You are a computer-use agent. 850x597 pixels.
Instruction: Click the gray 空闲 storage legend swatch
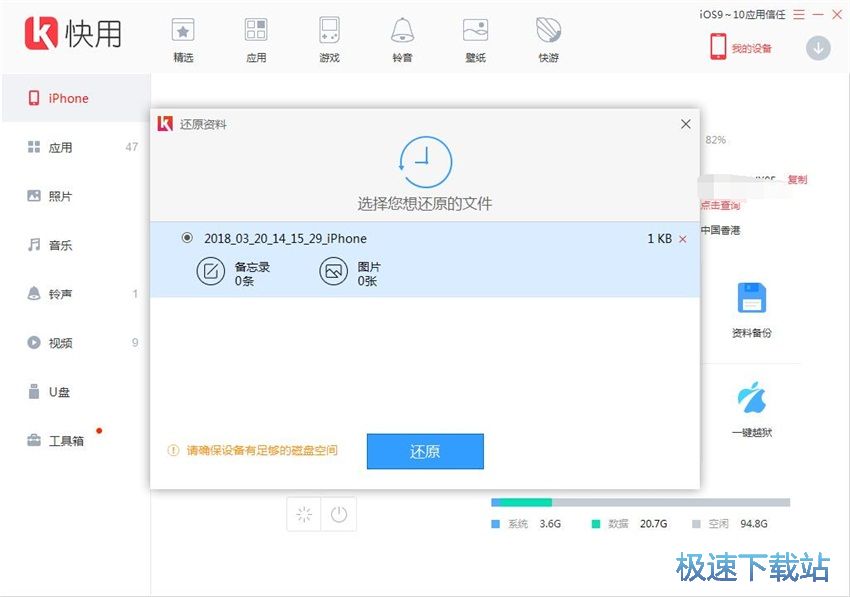coord(697,524)
